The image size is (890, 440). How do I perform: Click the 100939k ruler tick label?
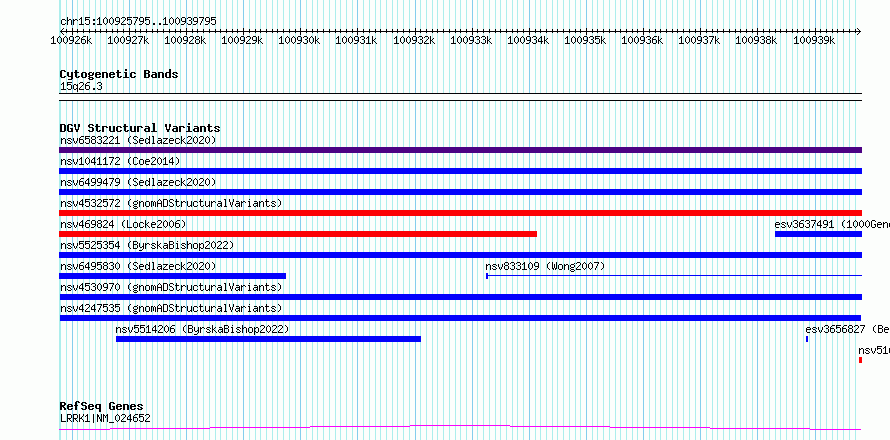(x=813, y=40)
